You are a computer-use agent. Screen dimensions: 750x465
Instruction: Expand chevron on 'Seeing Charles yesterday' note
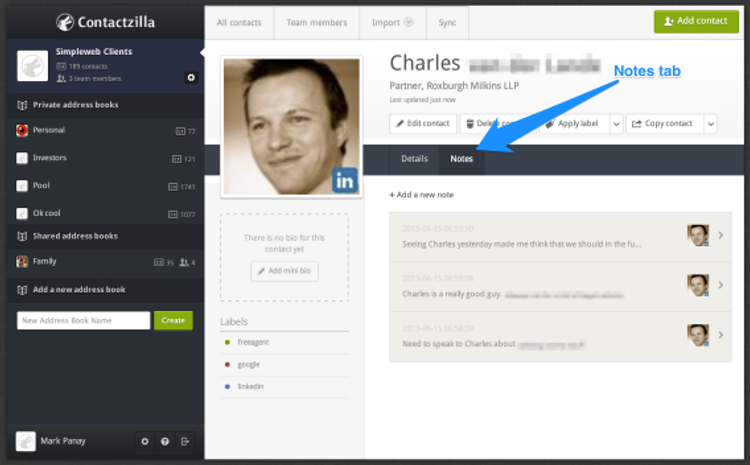[720, 235]
